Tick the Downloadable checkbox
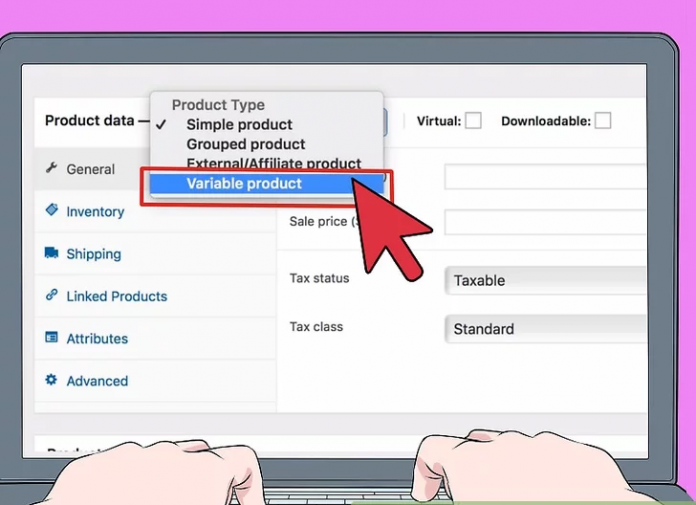The width and height of the screenshot is (696, 505). pos(602,121)
